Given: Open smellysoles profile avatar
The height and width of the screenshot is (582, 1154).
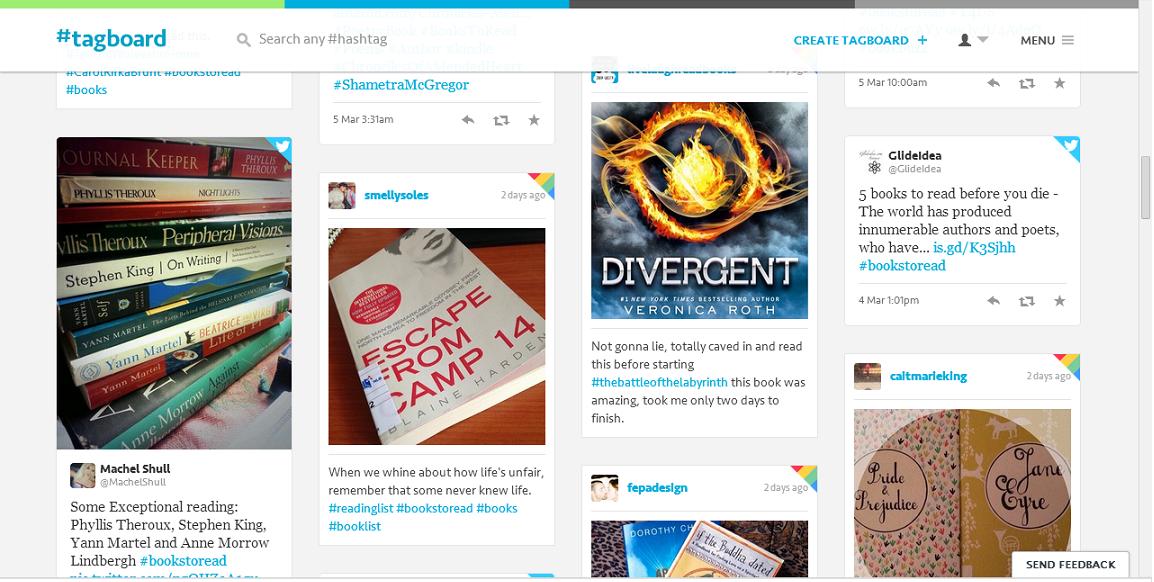Looking at the screenshot, I should (341, 196).
